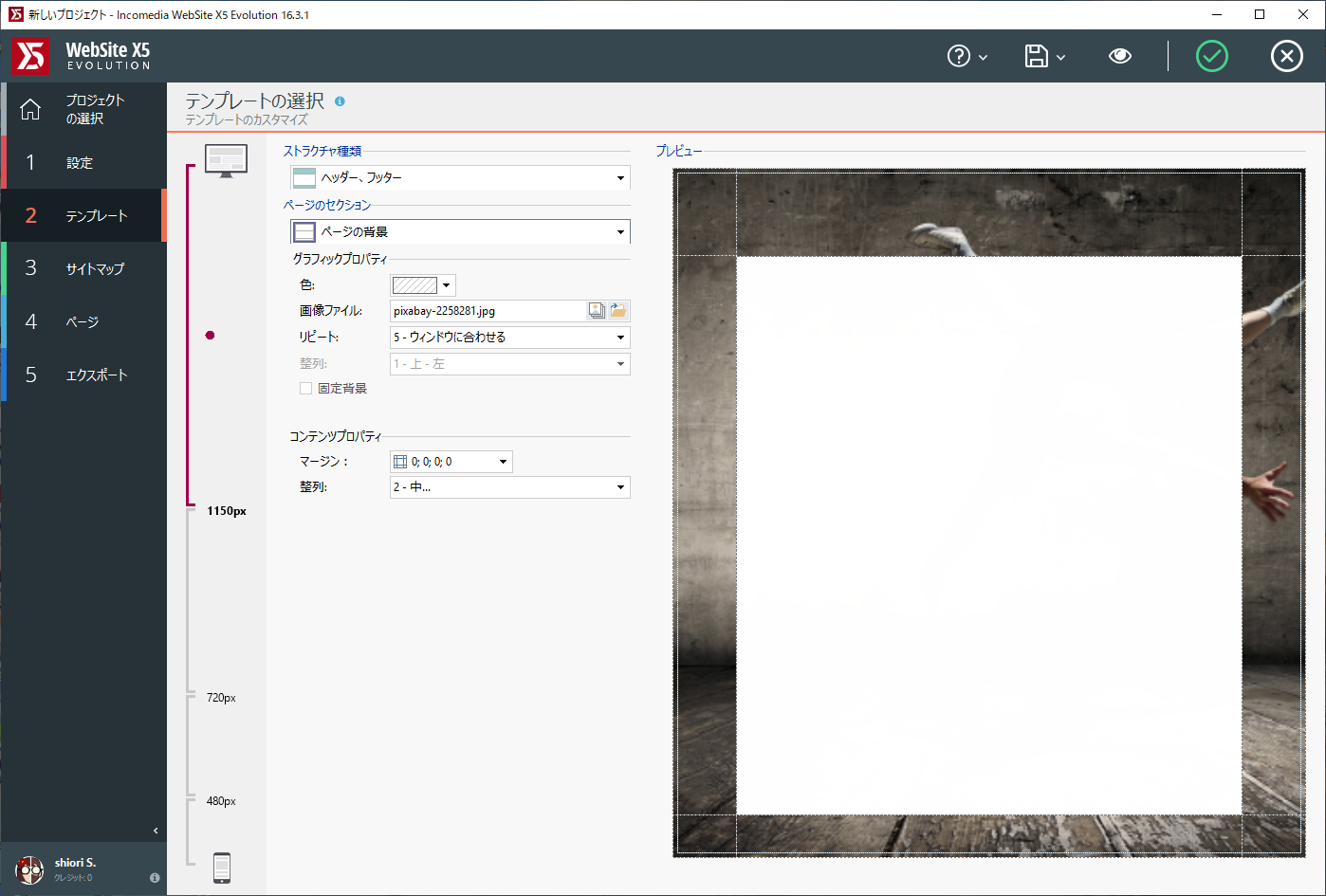Click the help question mark icon
1326x896 pixels.
[x=959, y=57]
